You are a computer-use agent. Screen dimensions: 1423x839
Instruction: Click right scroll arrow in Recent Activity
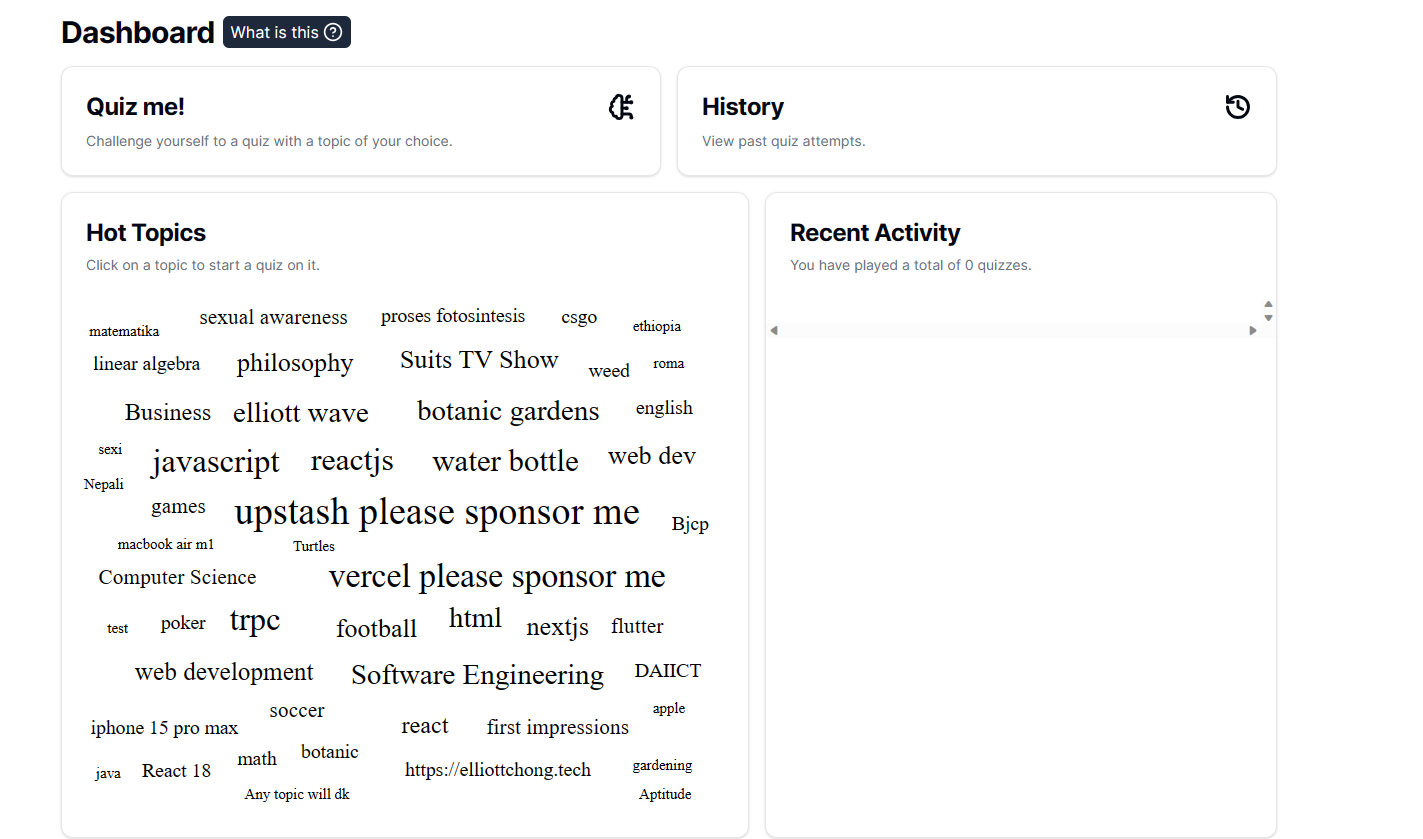1253,331
